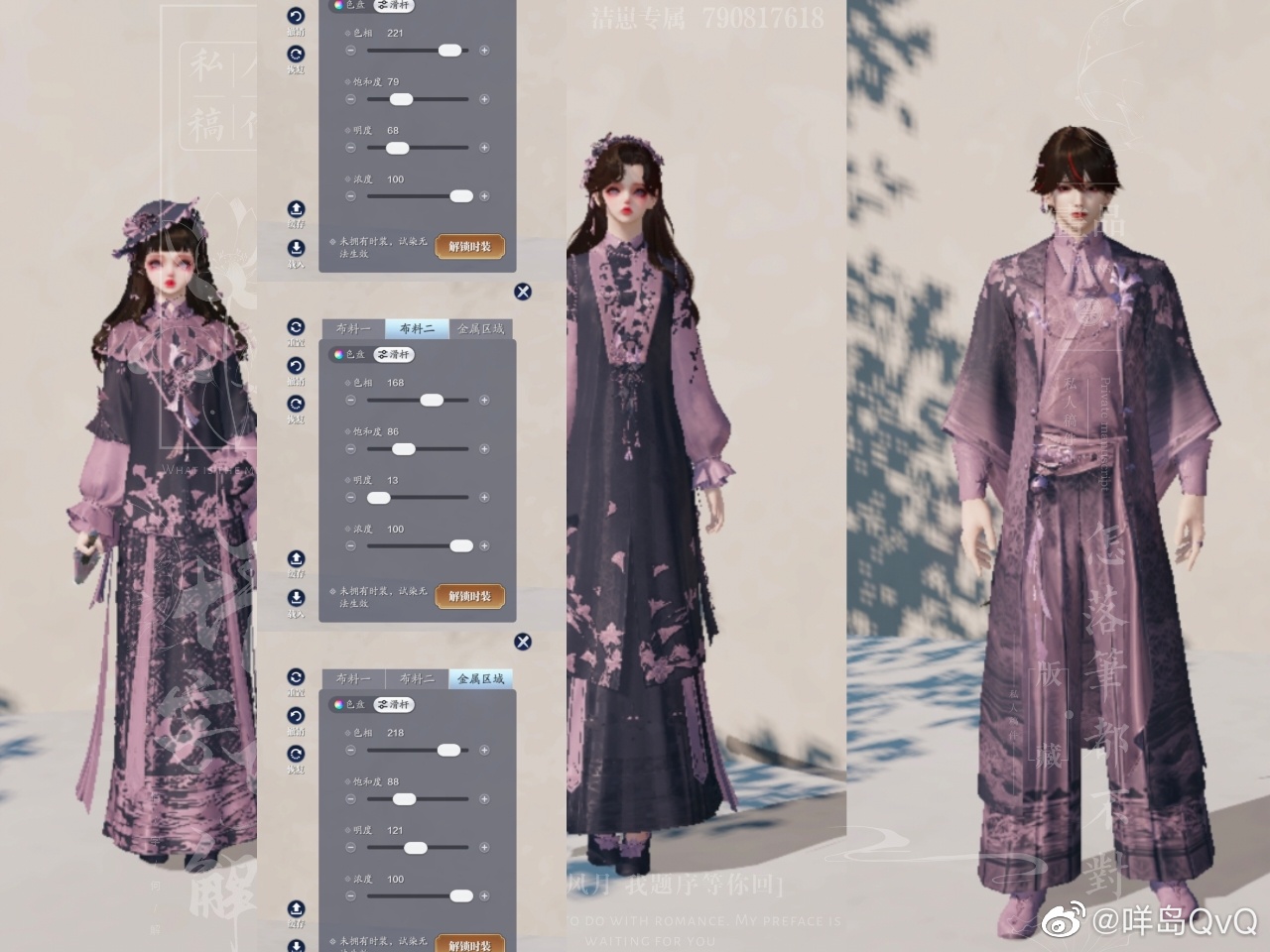The height and width of the screenshot is (952, 1270).
Task: Click undo icon in hue 221 panel
Action: coord(296,16)
